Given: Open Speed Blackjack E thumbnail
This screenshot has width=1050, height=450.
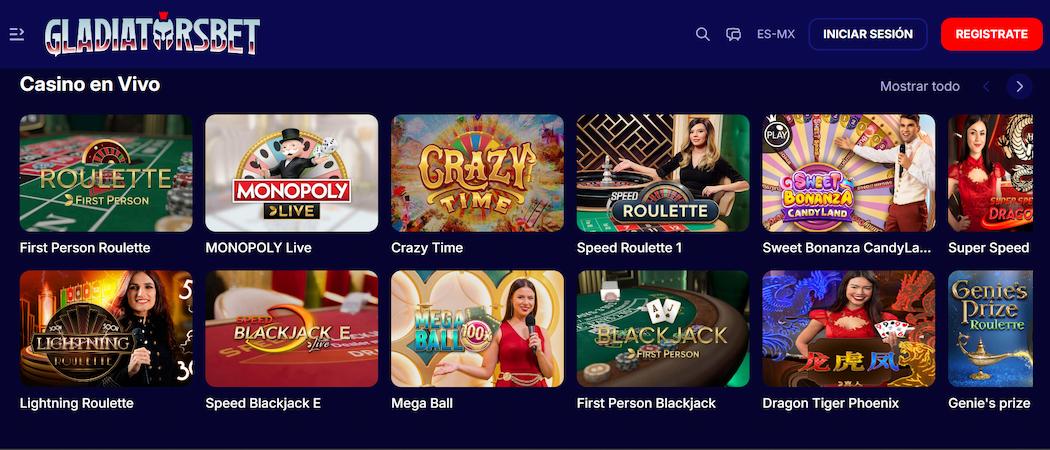Looking at the screenshot, I should point(291,329).
